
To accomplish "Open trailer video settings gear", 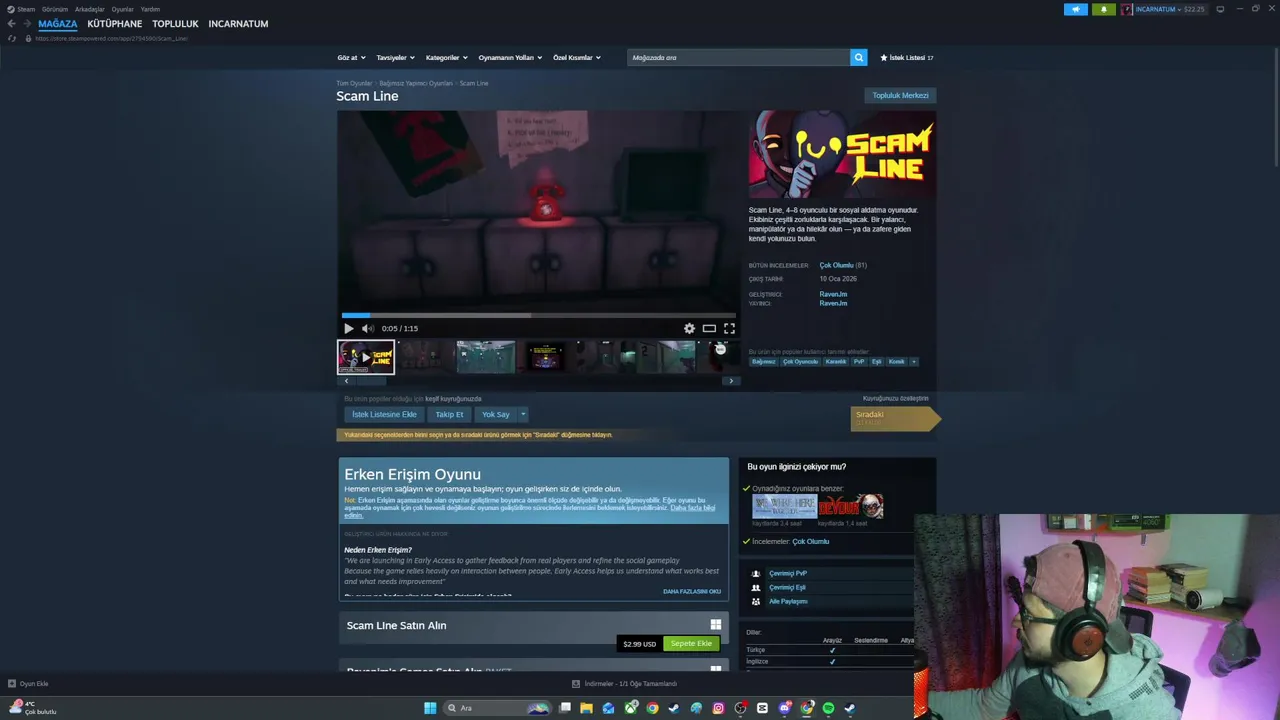I will 689,328.
